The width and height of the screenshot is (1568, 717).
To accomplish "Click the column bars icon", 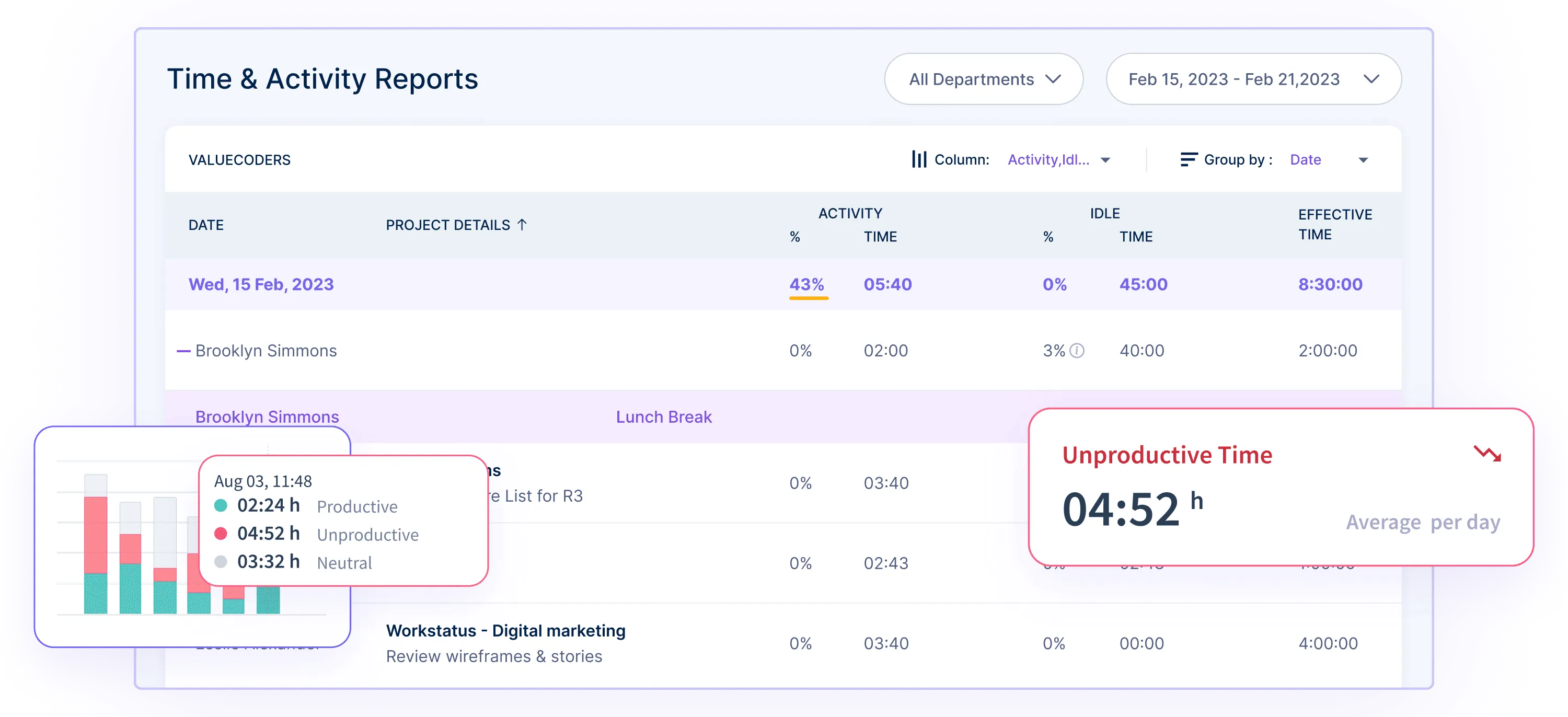I will [918, 159].
